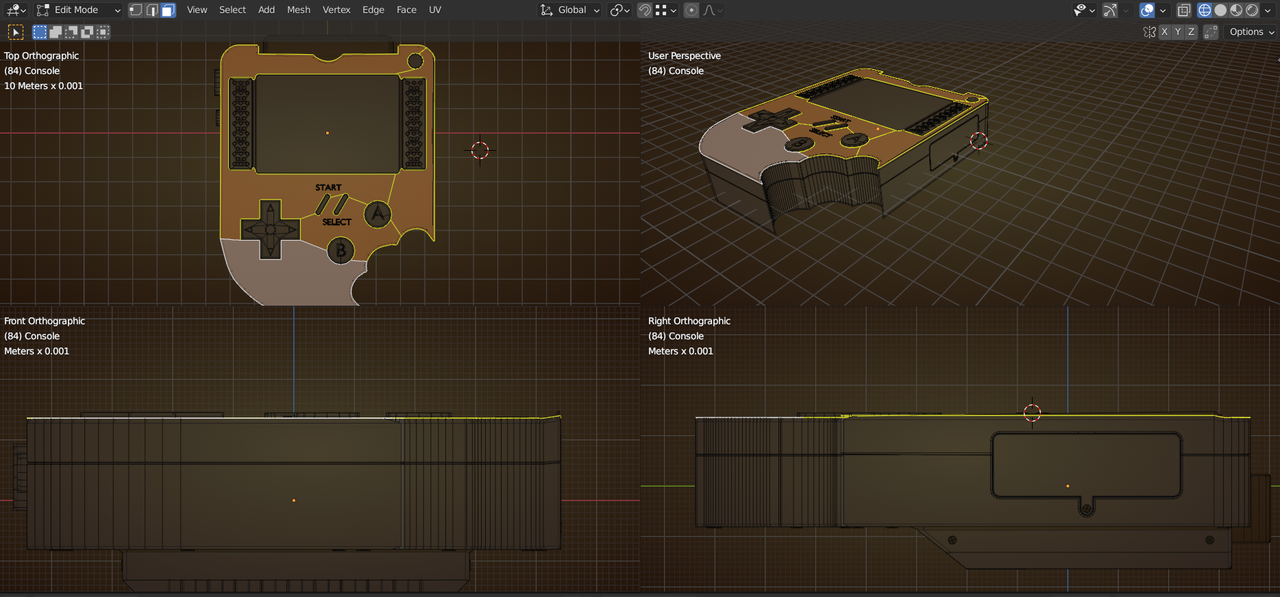Image resolution: width=1280 pixels, height=597 pixels.
Task: Open the Select menu
Action: pyautogui.click(x=232, y=10)
